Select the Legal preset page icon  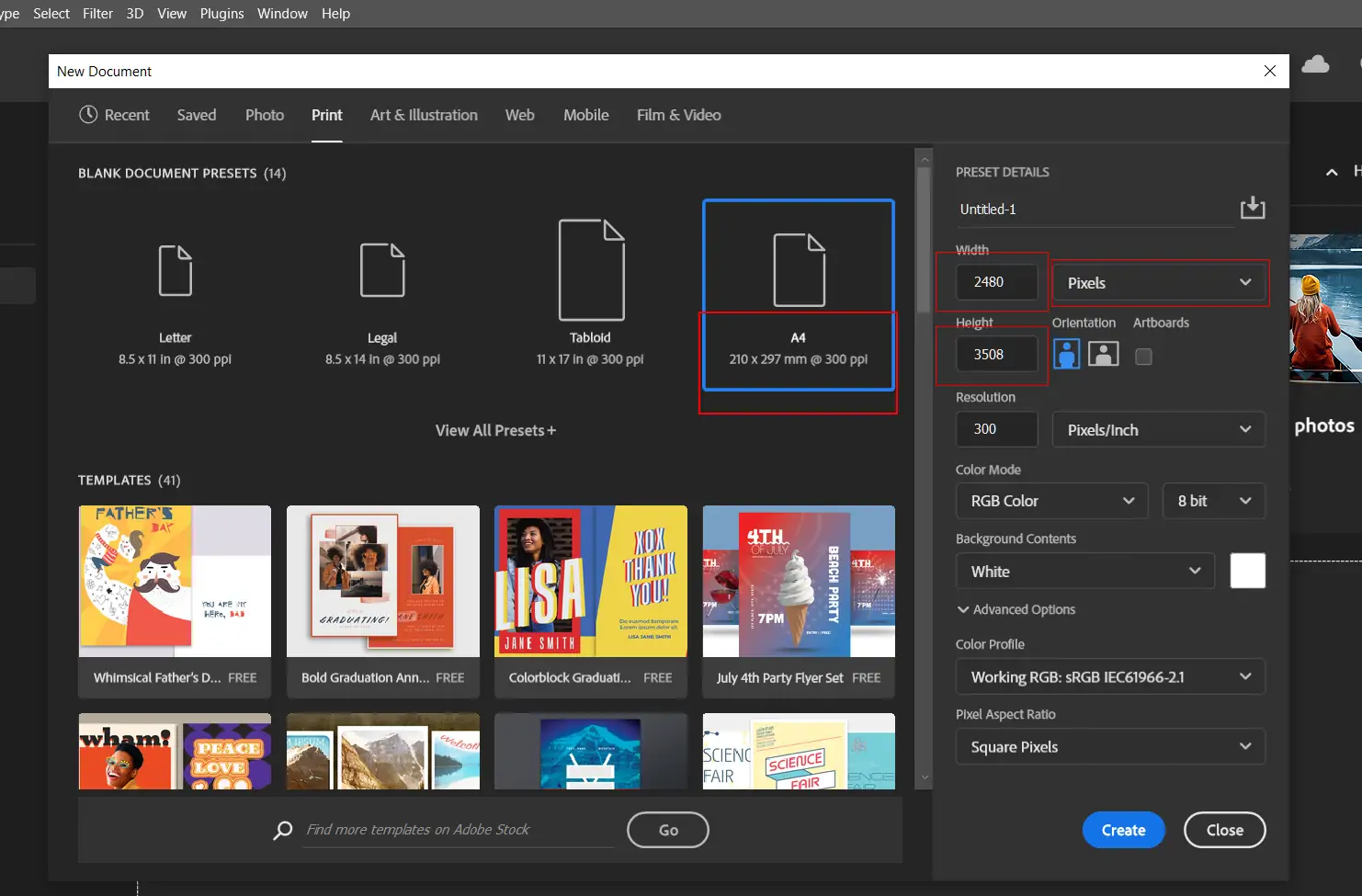click(x=382, y=270)
